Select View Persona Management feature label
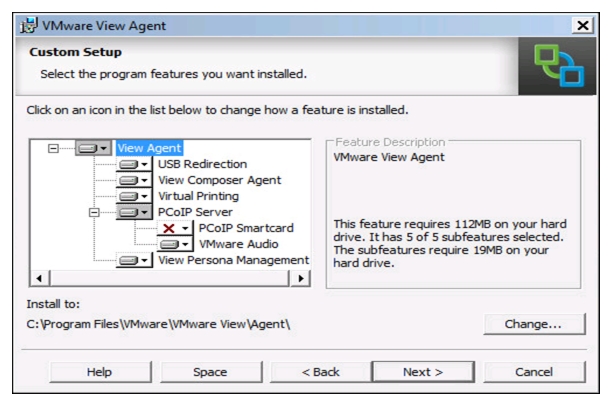This screenshot has height=407, width=613. (x=233, y=260)
